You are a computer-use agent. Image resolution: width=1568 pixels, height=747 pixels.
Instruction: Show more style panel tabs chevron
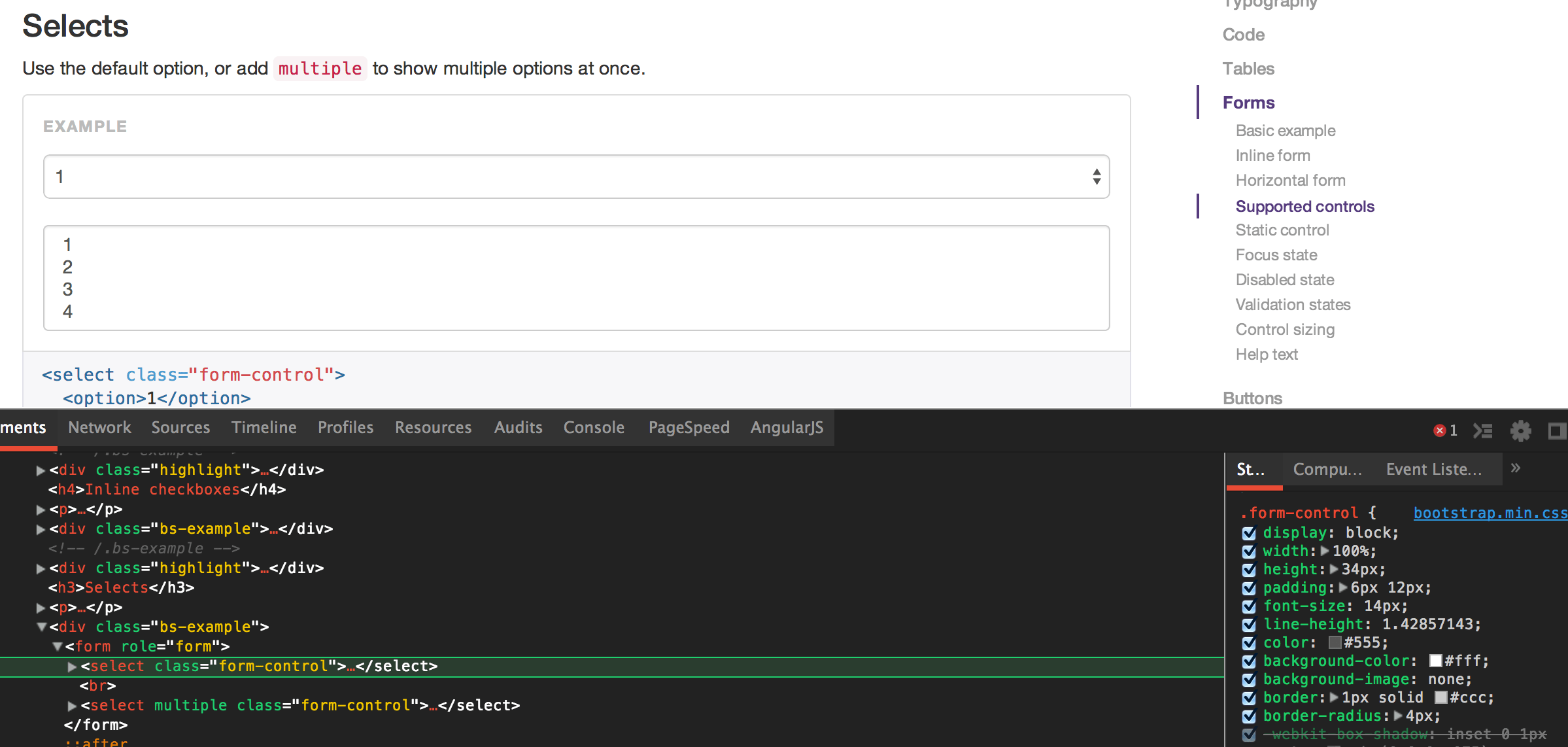pos(1516,468)
